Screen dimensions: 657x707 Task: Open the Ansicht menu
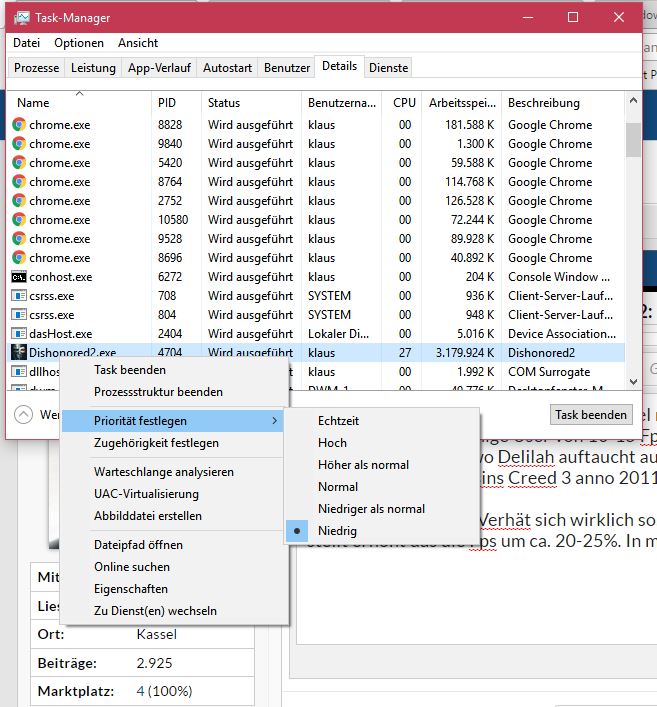click(x=138, y=43)
